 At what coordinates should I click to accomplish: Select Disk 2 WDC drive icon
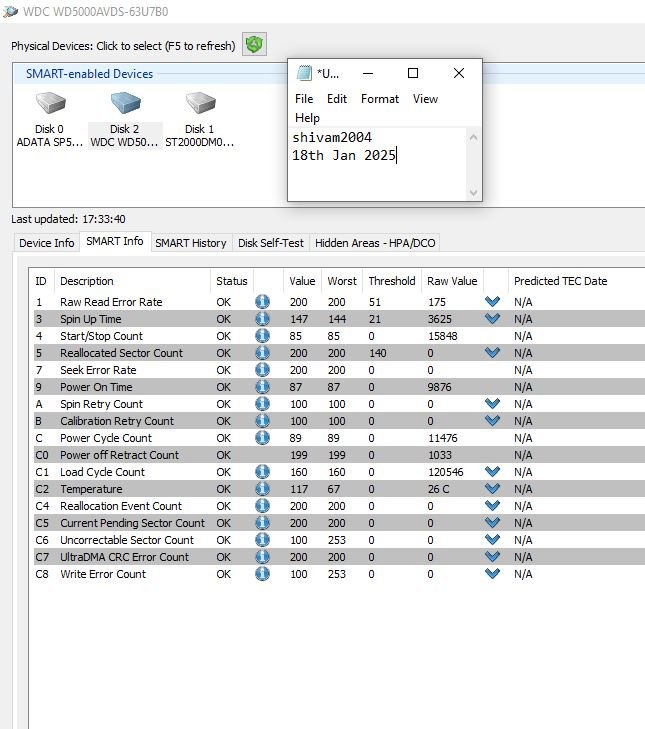coord(125,105)
